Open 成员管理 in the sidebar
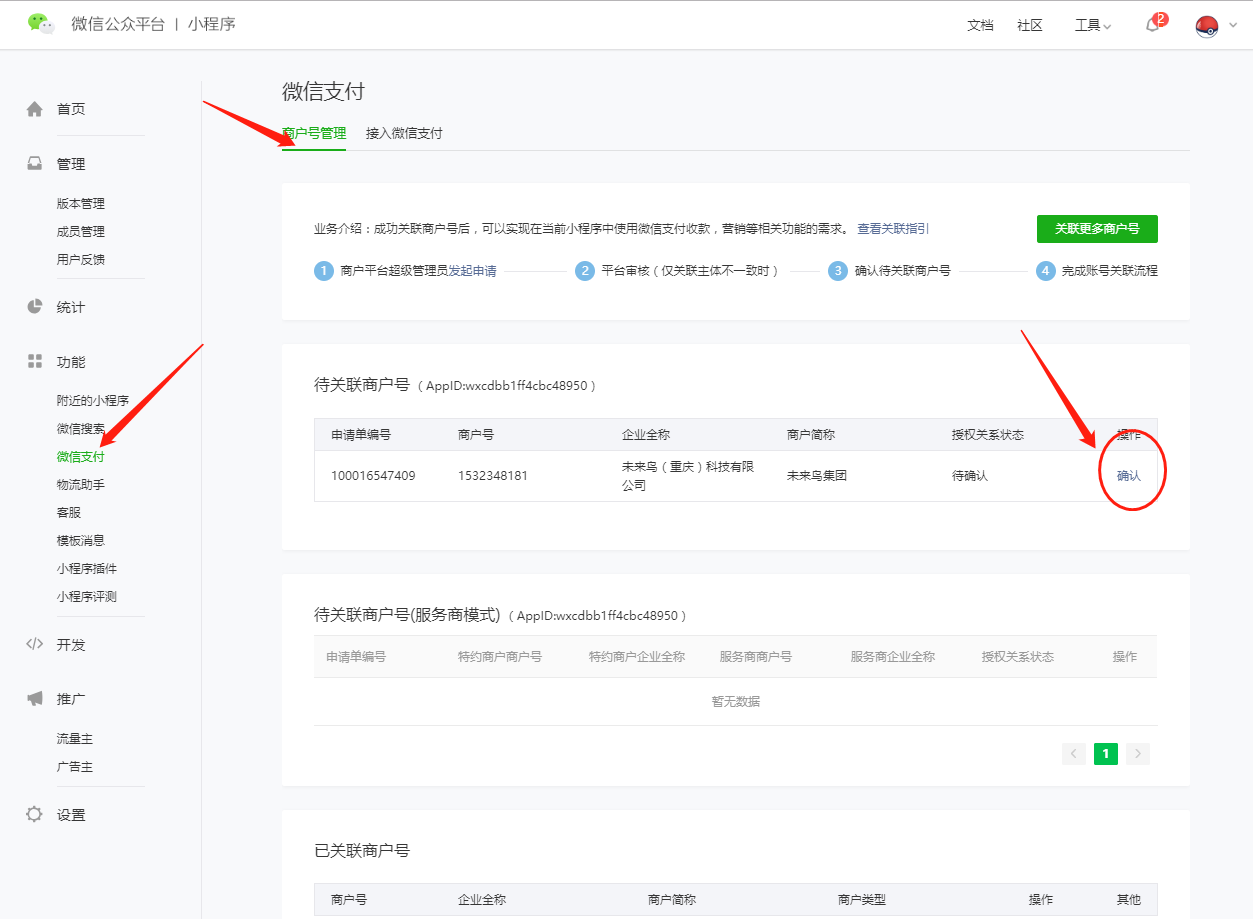The width and height of the screenshot is (1253, 919). point(81,231)
